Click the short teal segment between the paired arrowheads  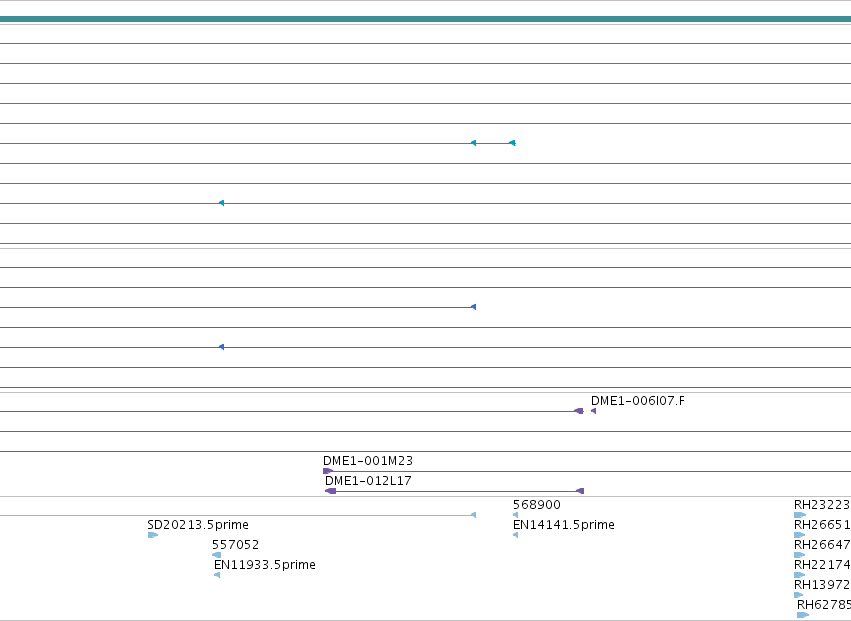[x=493, y=143]
